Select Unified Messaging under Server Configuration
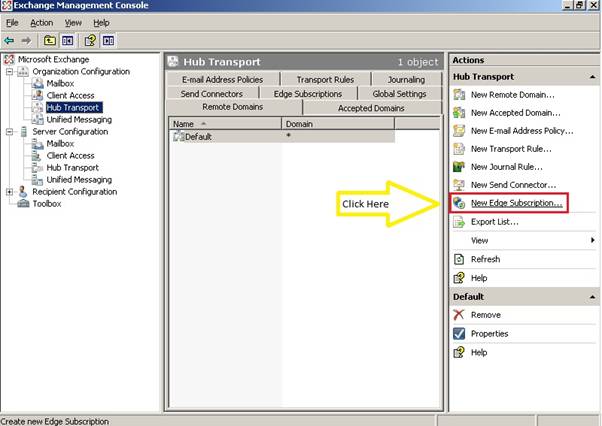Image resolution: width=602 pixels, height=426 pixels. pyautogui.click(x=79, y=179)
